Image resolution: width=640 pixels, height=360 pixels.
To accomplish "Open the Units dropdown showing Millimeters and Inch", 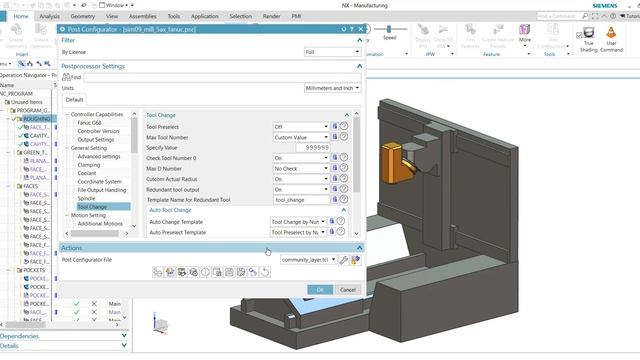I will (332, 88).
